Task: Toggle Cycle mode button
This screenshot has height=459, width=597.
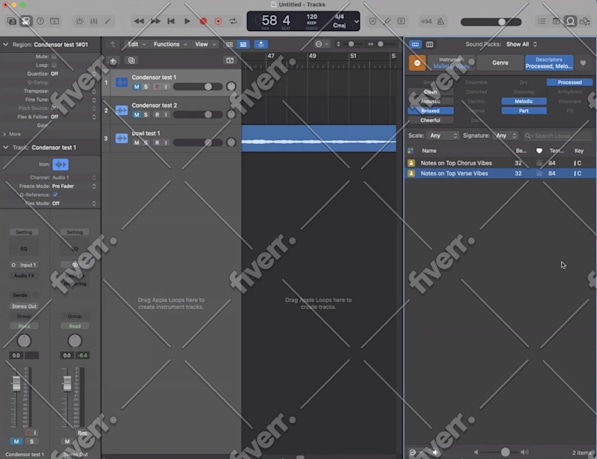Action: pyautogui.click(x=233, y=21)
